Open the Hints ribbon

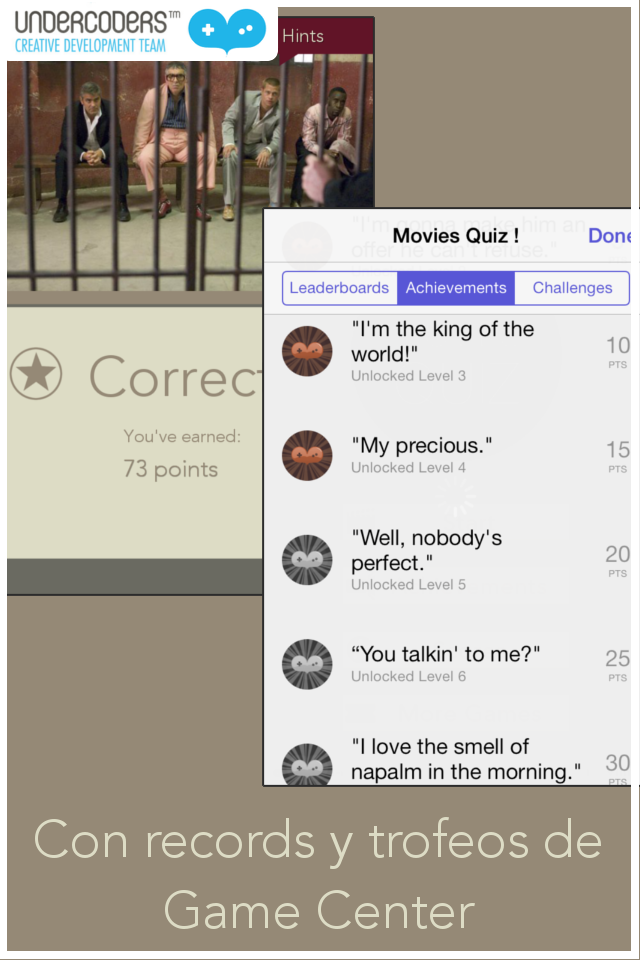pos(326,37)
